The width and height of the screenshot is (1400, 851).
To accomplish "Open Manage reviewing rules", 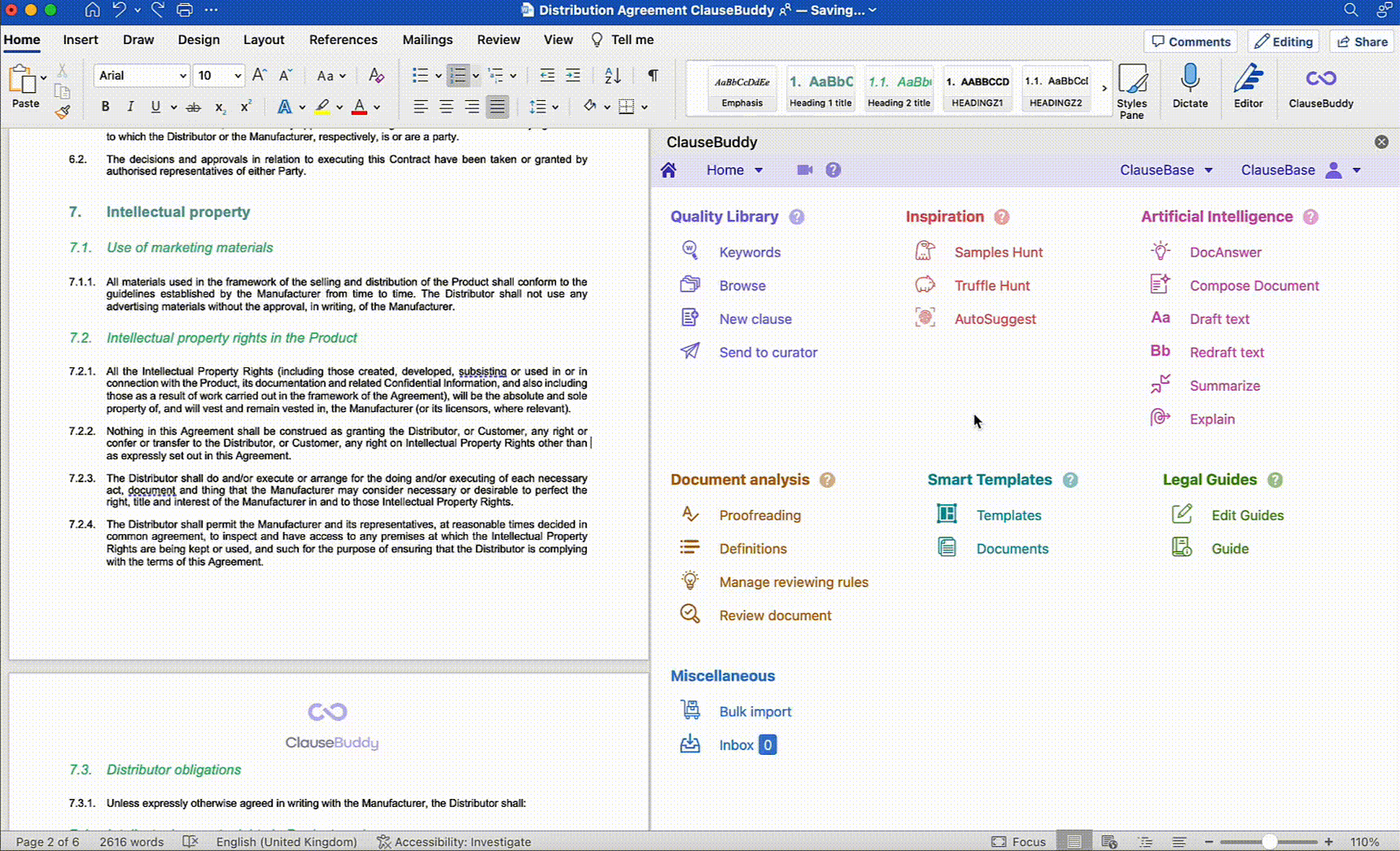I will tap(794, 582).
